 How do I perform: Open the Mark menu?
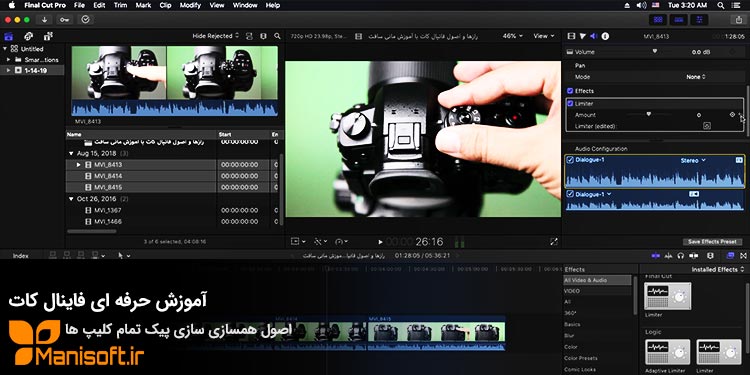point(143,5)
